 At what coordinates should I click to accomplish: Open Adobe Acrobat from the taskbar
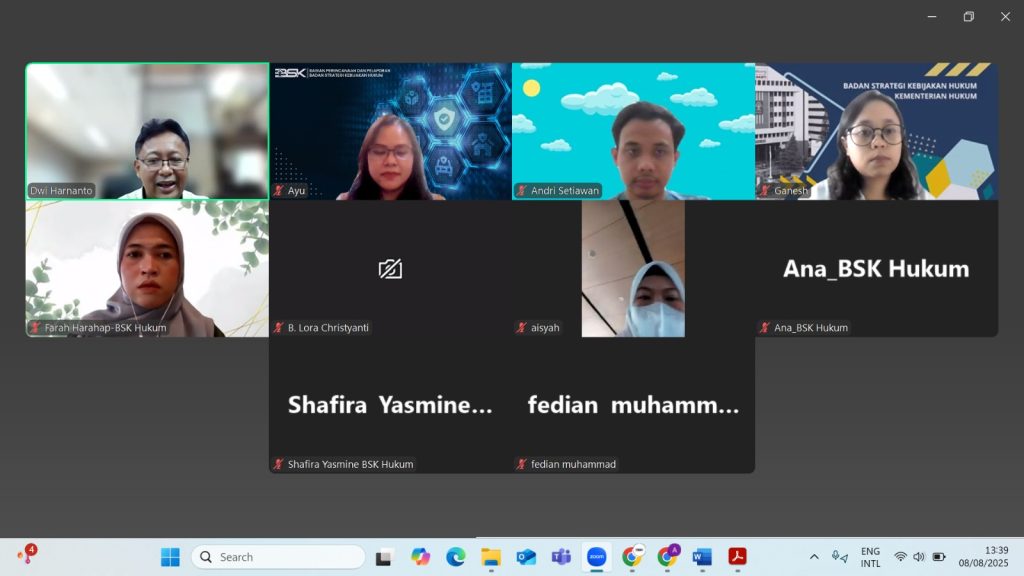[737, 557]
